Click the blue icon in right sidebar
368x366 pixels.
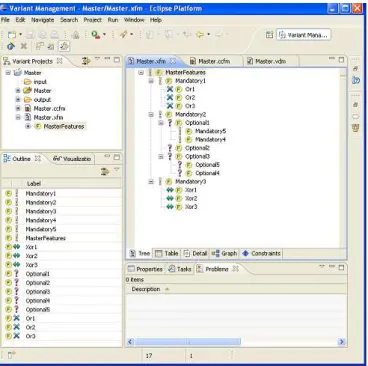click(x=356, y=80)
